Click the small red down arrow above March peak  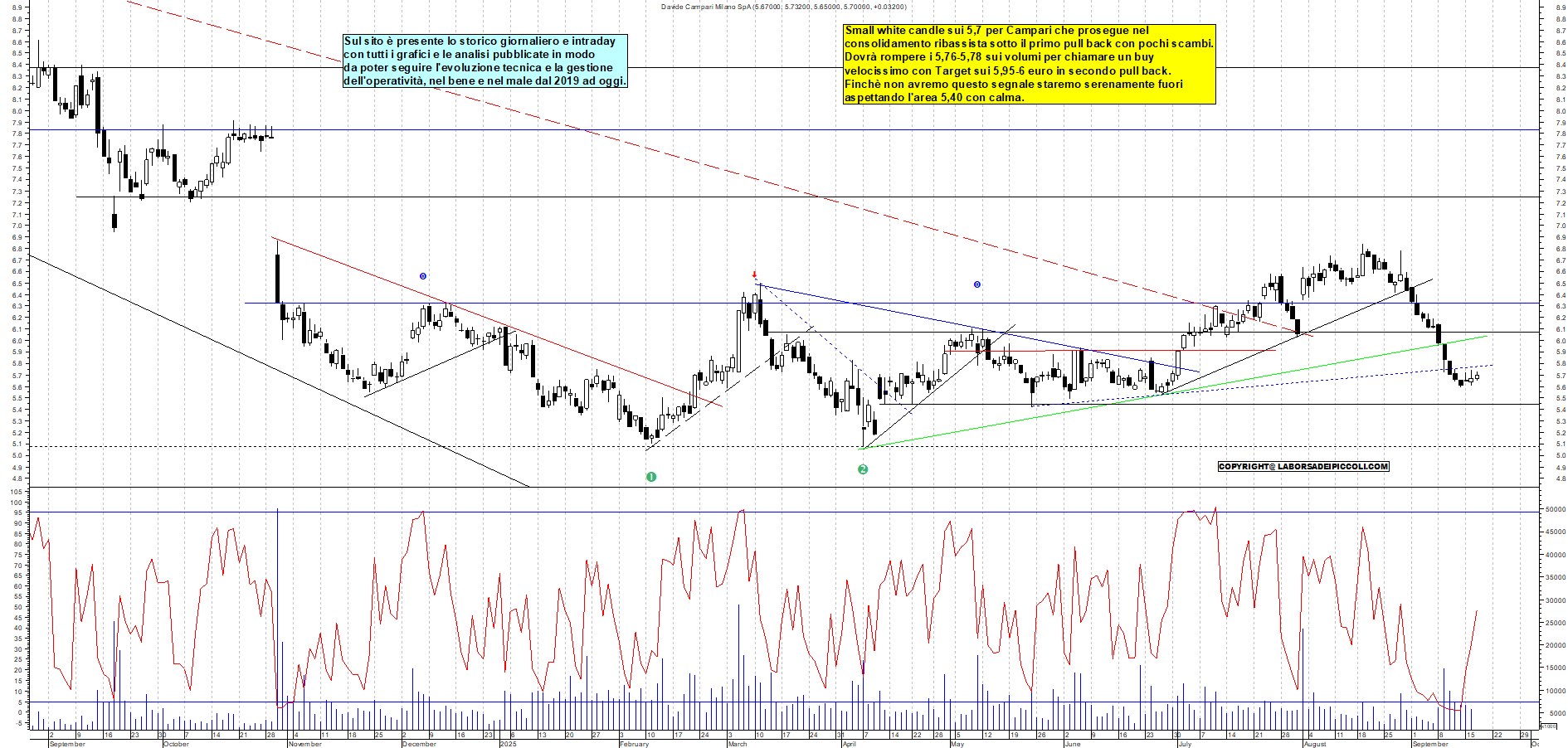754,274
